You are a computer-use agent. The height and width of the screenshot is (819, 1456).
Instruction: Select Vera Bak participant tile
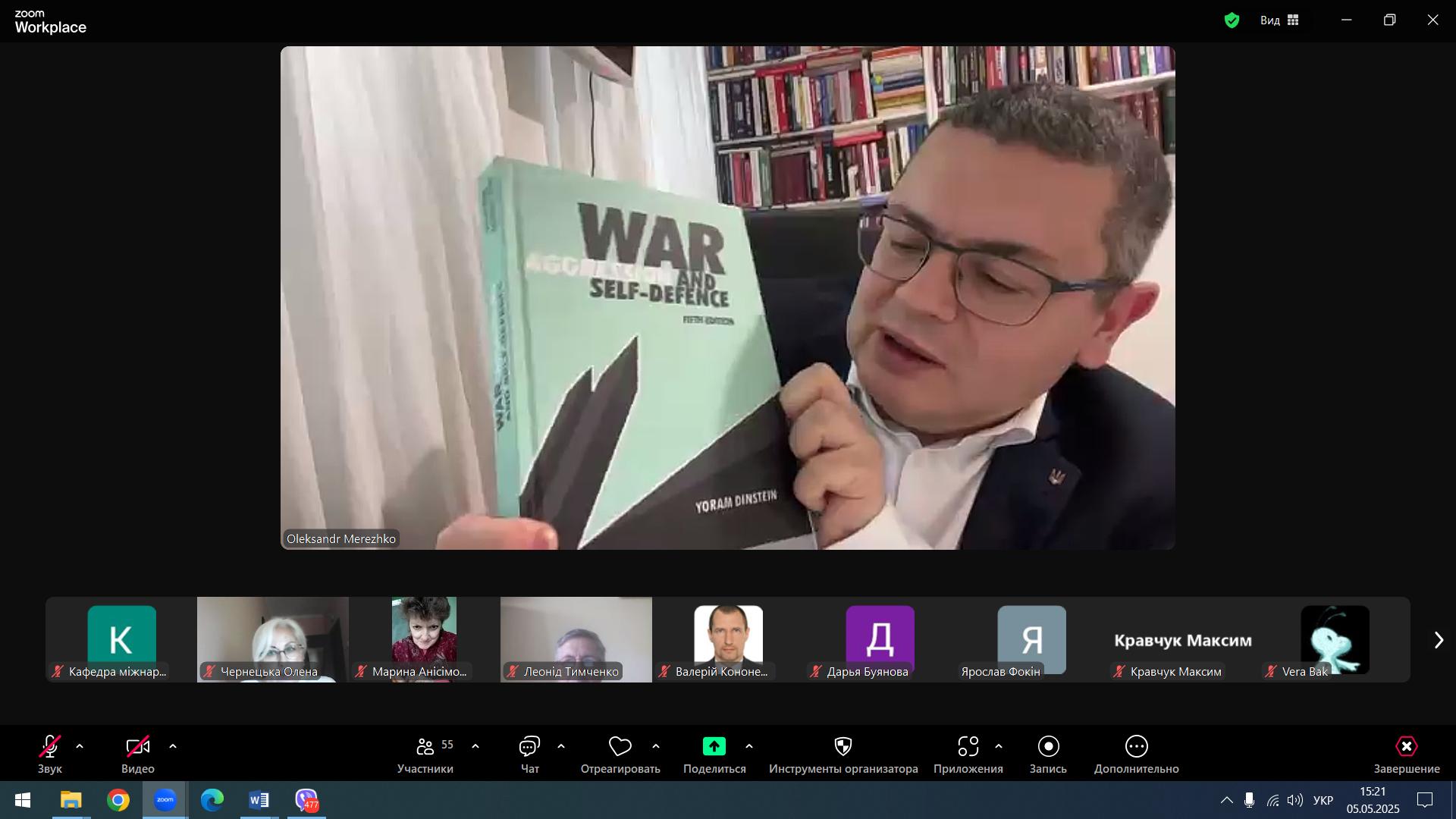pyautogui.click(x=1335, y=639)
